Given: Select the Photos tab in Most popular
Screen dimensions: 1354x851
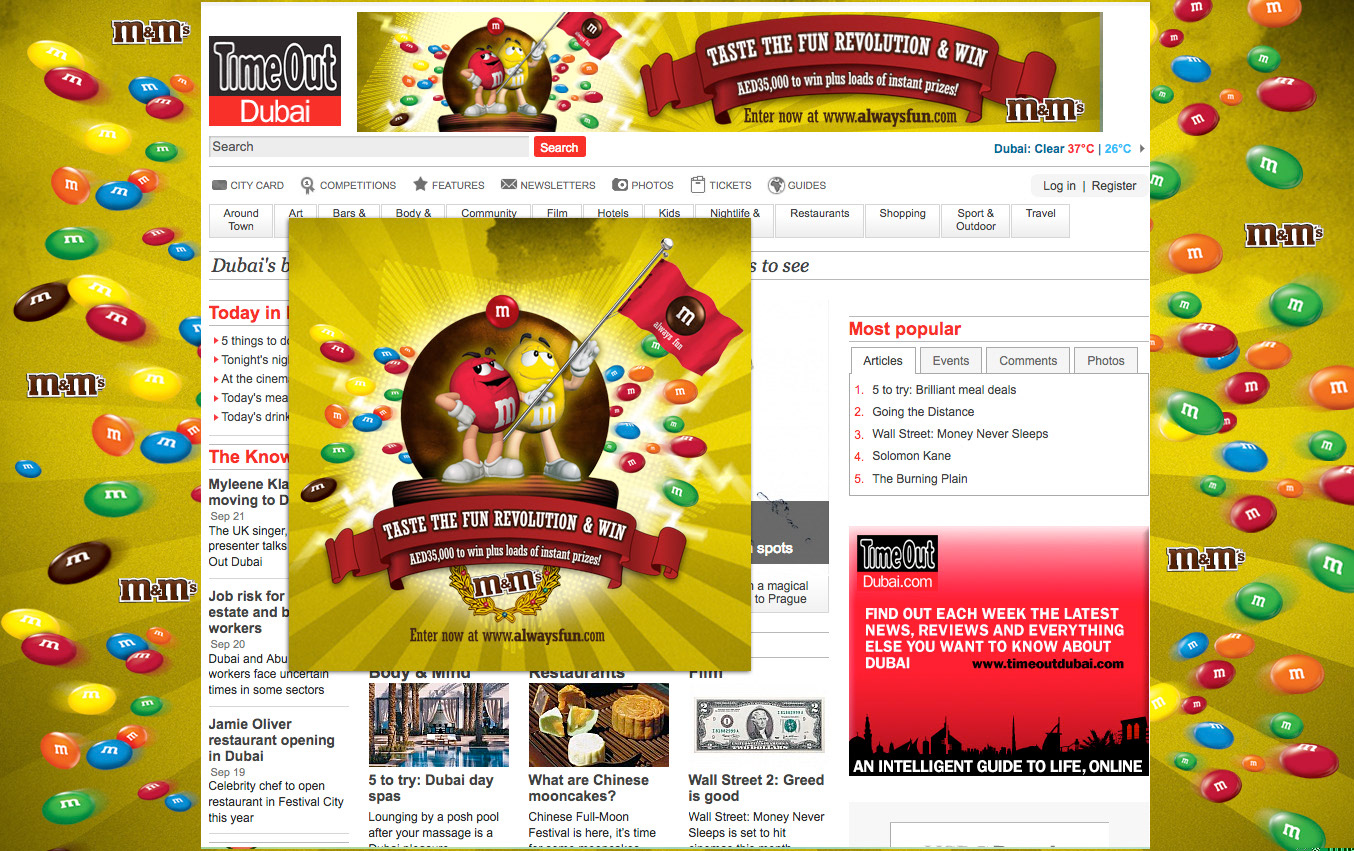Looking at the screenshot, I should [x=1106, y=361].
